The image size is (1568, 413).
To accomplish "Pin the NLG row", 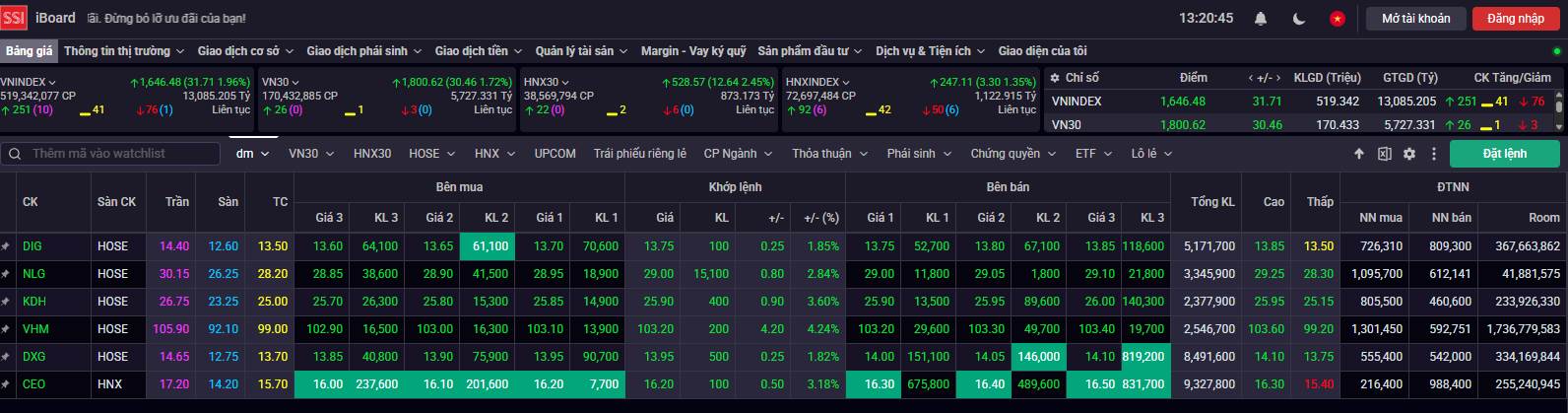I will click(x=6, y=273).
